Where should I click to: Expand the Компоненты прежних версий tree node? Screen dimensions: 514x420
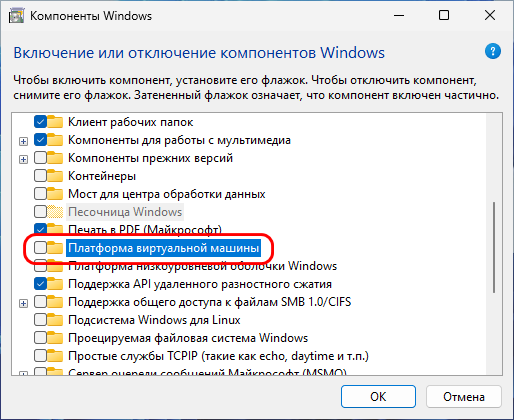23,160
